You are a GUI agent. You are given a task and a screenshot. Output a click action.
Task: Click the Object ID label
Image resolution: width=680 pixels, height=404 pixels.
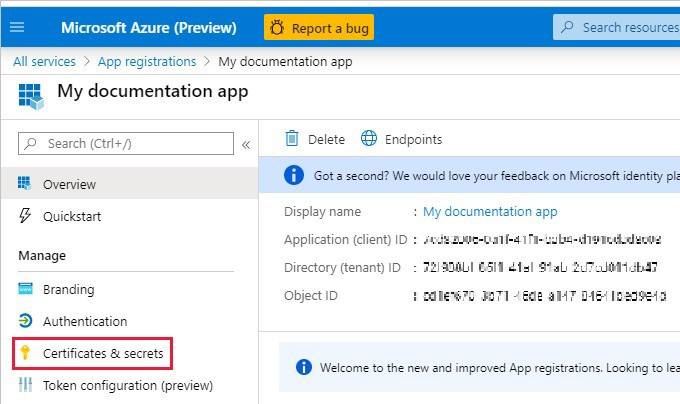coord(311,296)
